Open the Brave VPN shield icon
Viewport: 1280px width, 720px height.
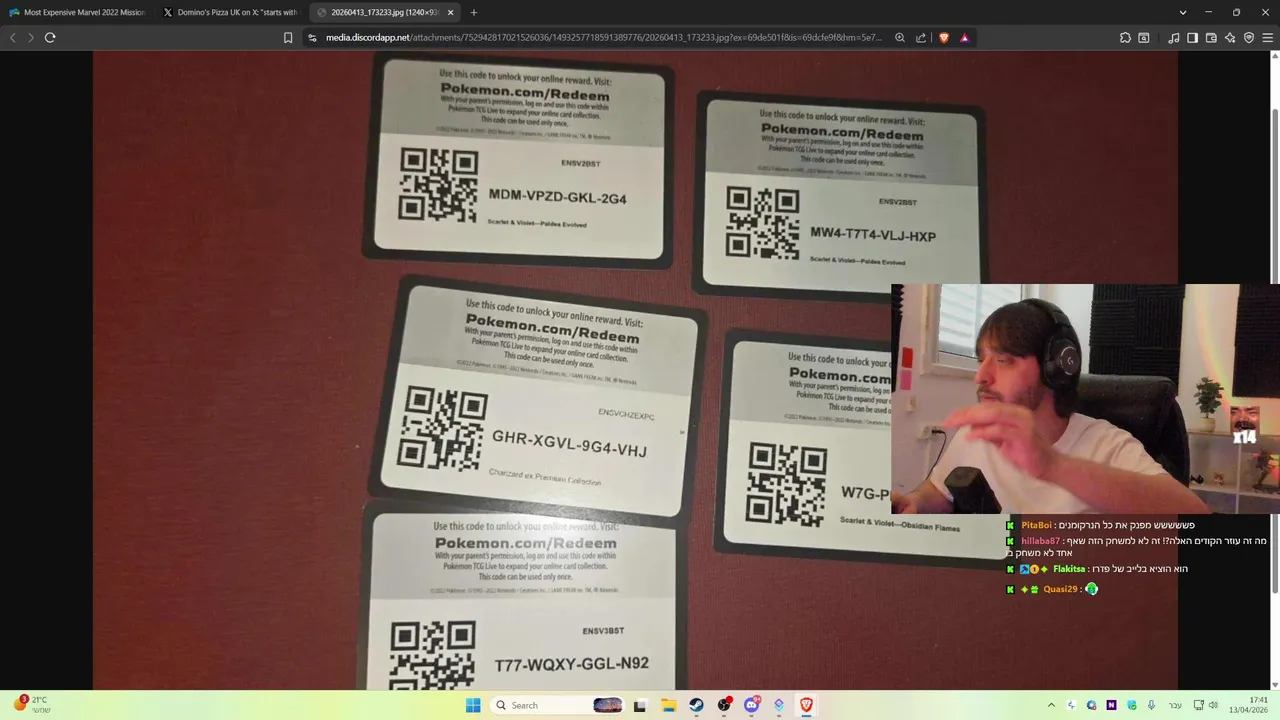coord(1249,37)
